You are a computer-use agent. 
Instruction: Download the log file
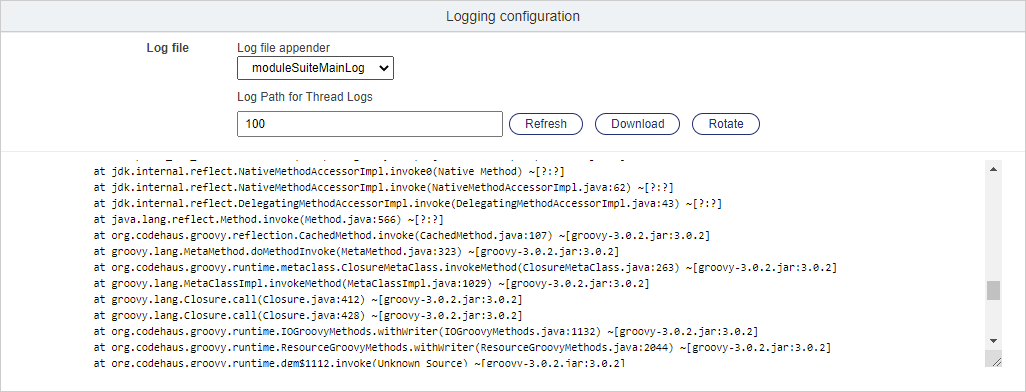click(x=637, y=124)
